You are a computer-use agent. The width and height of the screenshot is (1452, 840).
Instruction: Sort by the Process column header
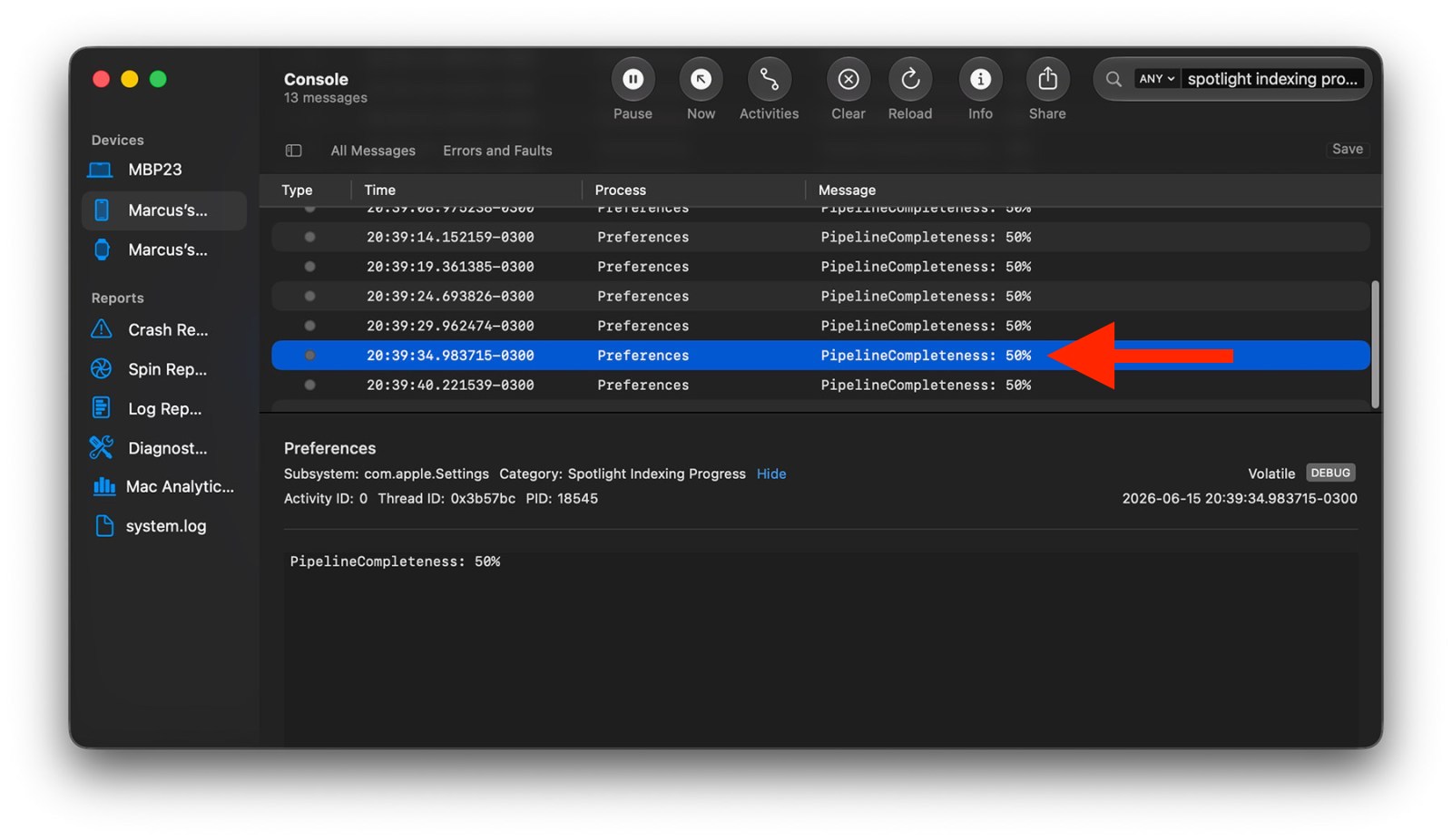coord(620,190)
